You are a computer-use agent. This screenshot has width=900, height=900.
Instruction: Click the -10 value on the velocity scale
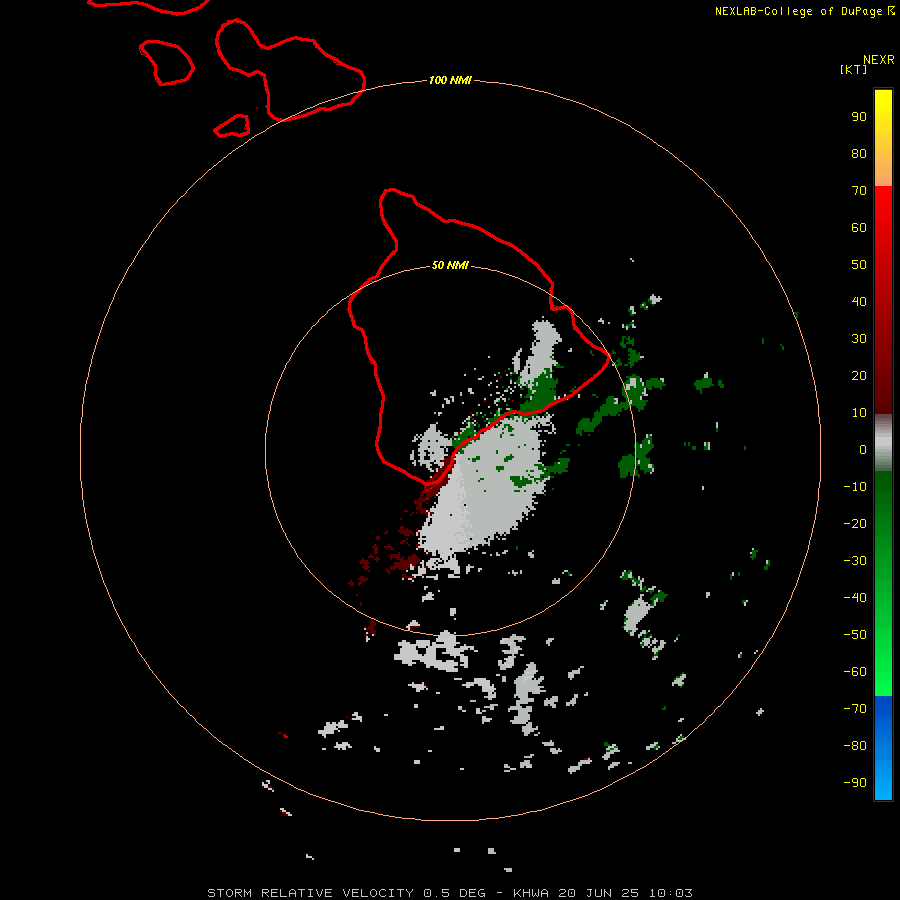click(855, 487)
